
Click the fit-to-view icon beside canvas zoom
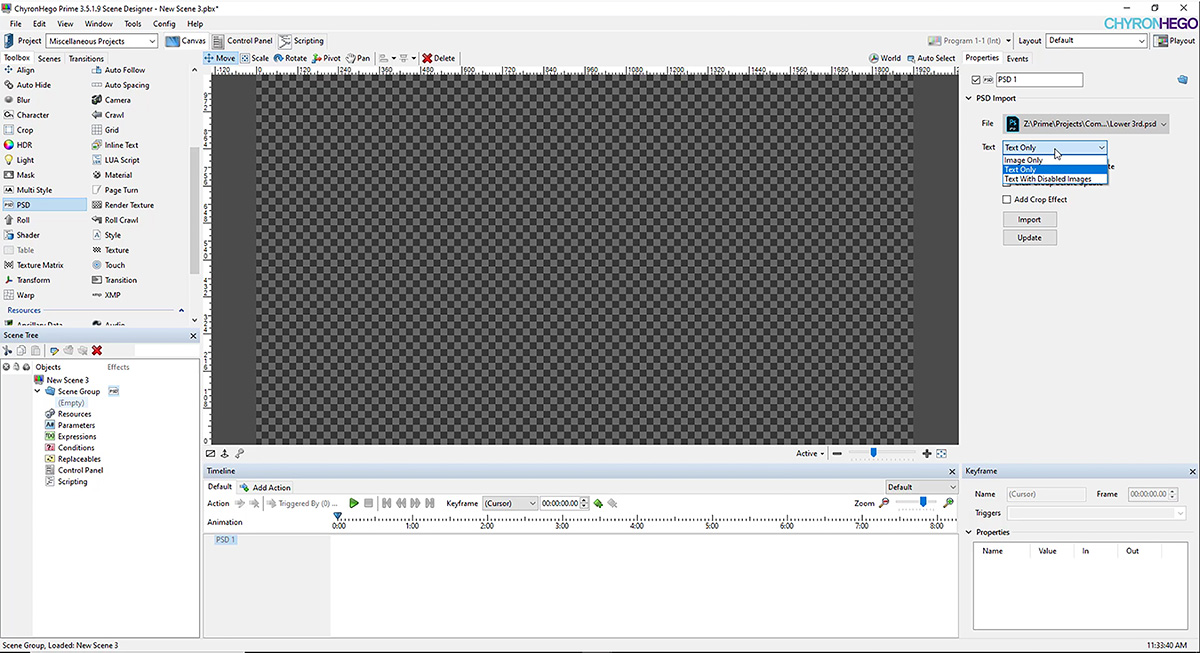point(942,453)
